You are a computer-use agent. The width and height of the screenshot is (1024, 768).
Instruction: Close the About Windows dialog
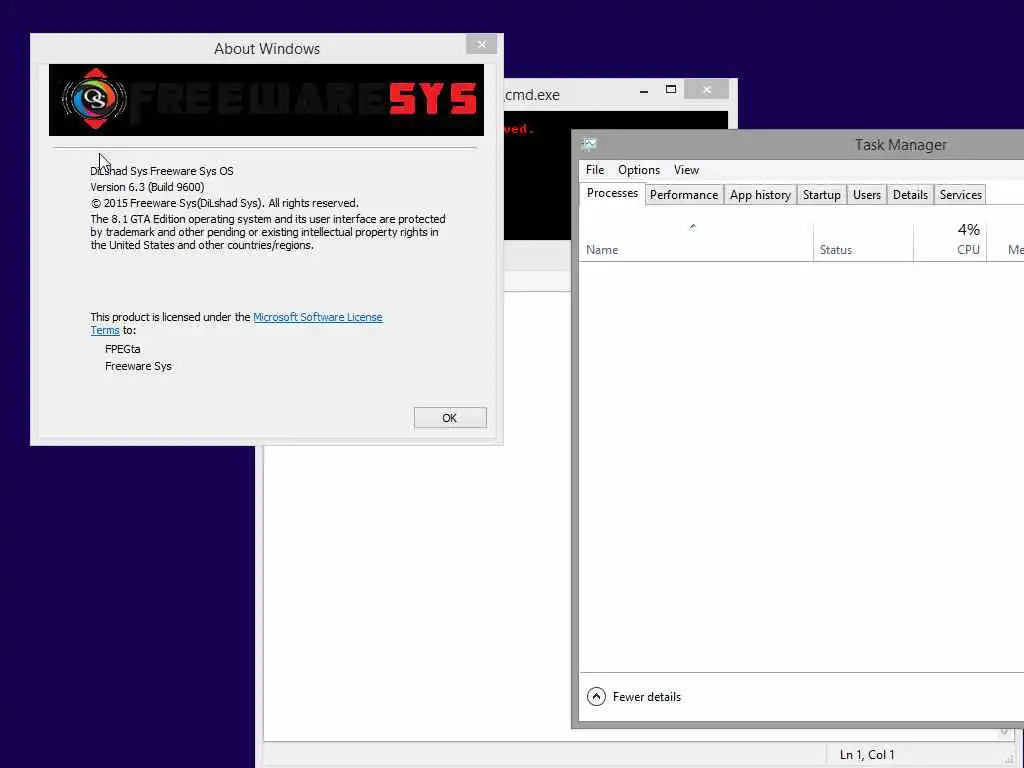(481, 44)
